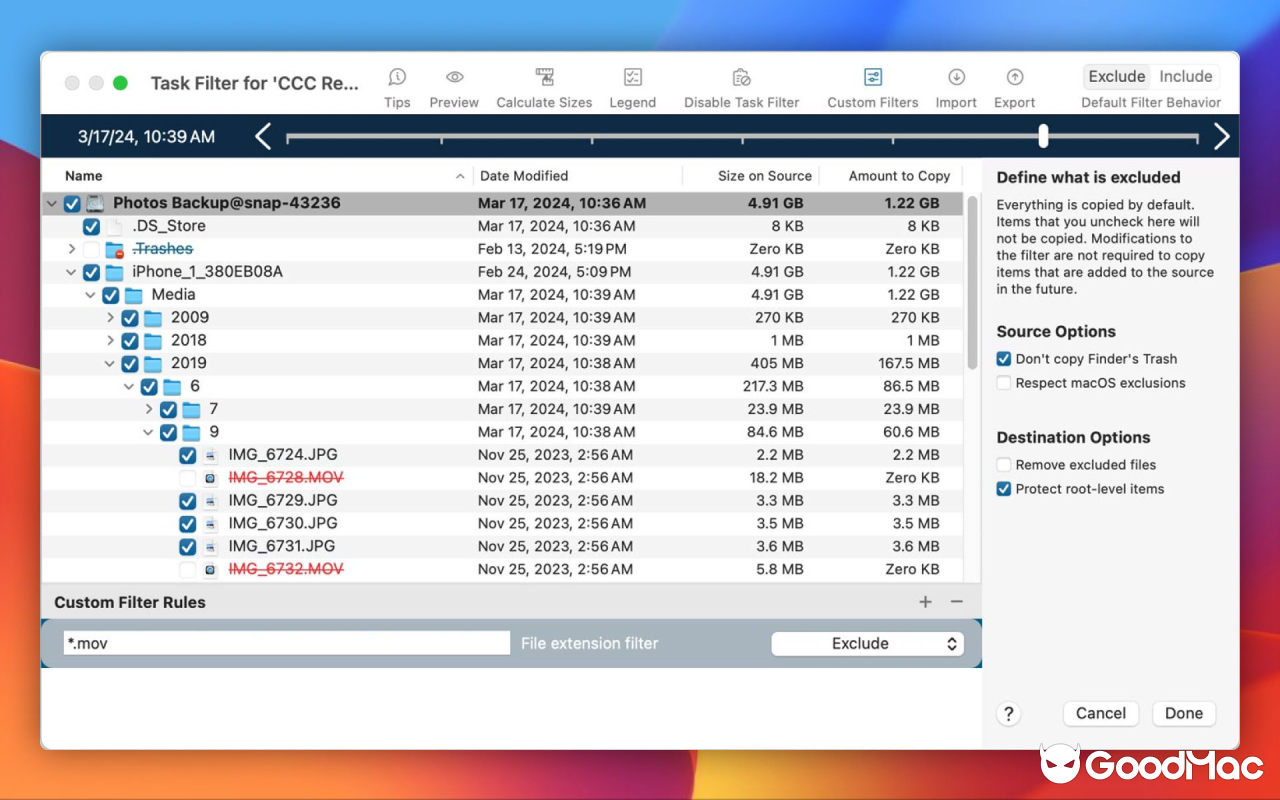Click inside the *.mov filter text field
This screenshot has height=800, width=1280.
click(x=286, y=643)
